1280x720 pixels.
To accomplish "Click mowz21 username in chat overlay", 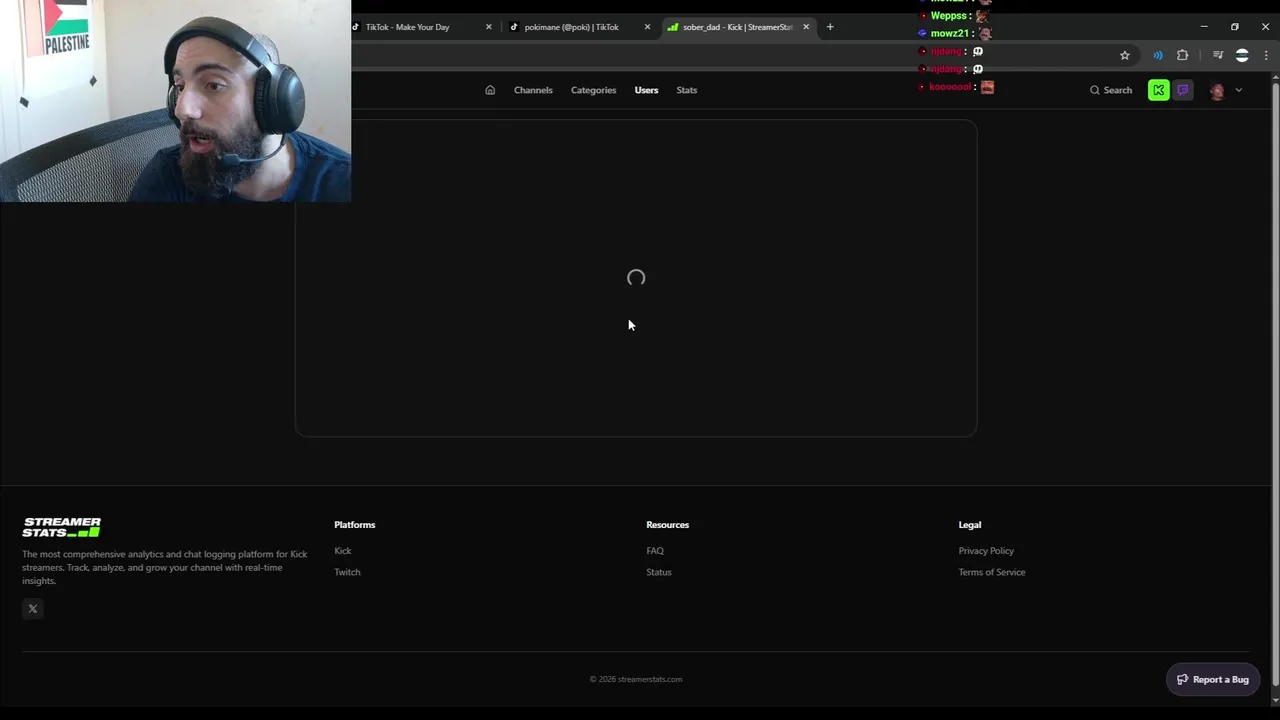I will coord(949,33).
